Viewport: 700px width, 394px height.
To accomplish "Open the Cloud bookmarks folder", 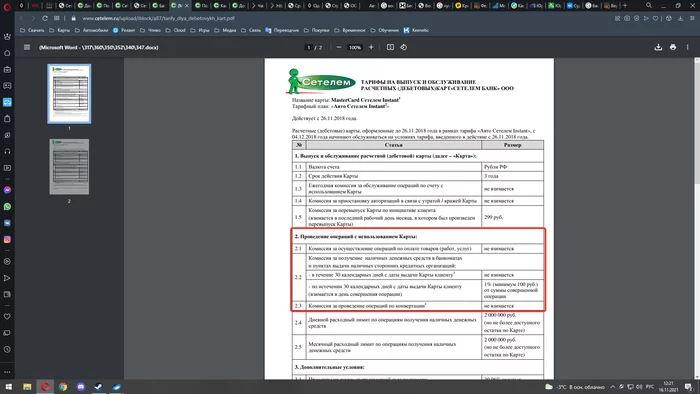I will click(x=175, y=30).
